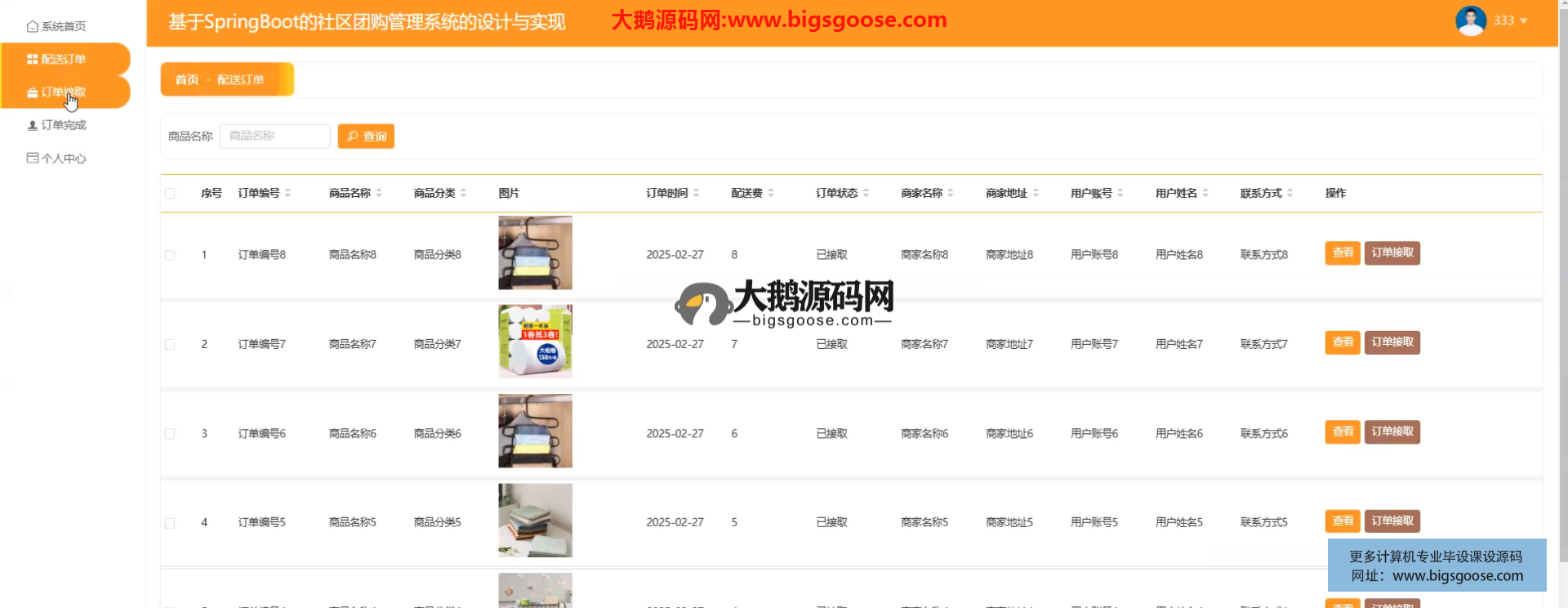Select the checkbox for row 3

pyautogui.click(x=170, y=434)
